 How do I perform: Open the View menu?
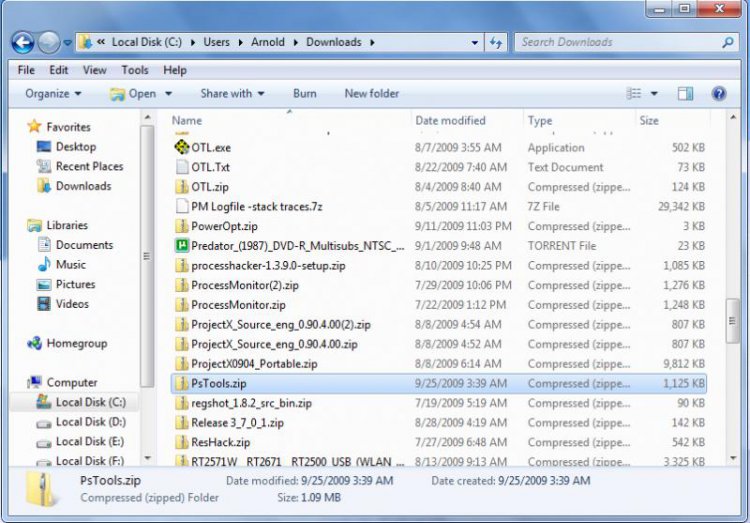pos(94,70)
